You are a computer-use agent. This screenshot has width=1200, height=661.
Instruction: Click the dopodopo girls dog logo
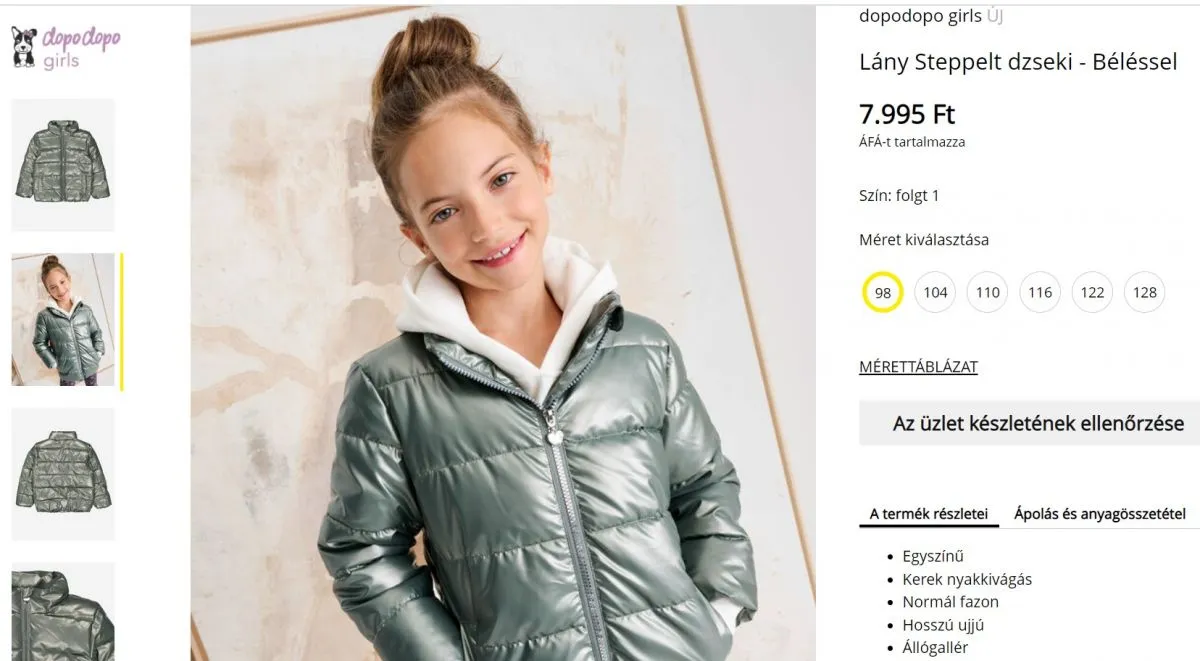coord(66,47)
